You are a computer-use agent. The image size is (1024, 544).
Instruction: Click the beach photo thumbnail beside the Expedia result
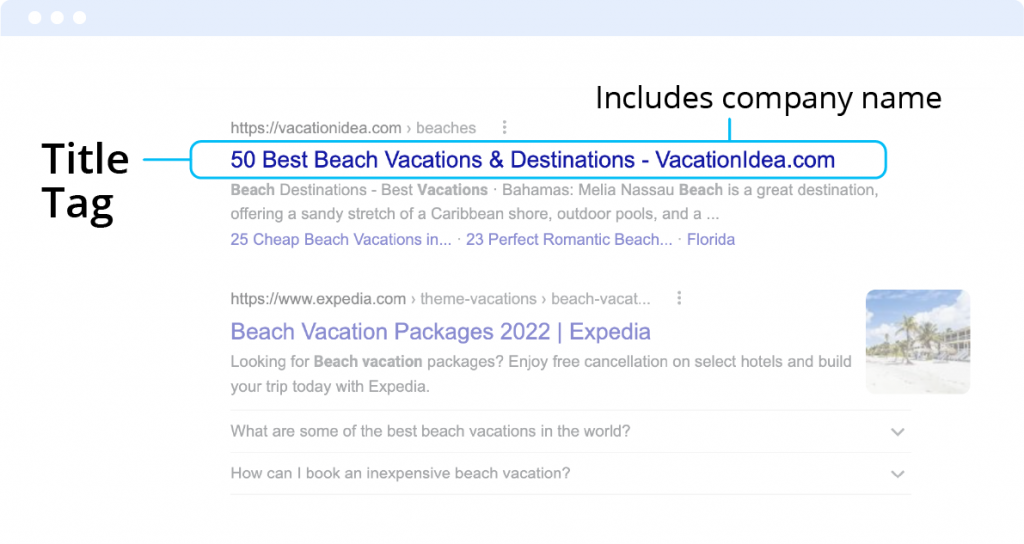point(917,341)
